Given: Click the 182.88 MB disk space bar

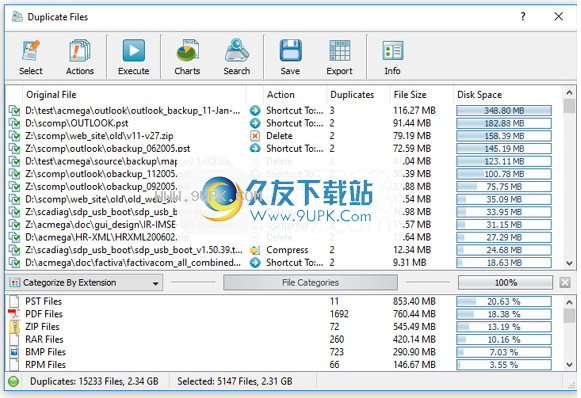Looking at the screenshot, I should [504, 123].
